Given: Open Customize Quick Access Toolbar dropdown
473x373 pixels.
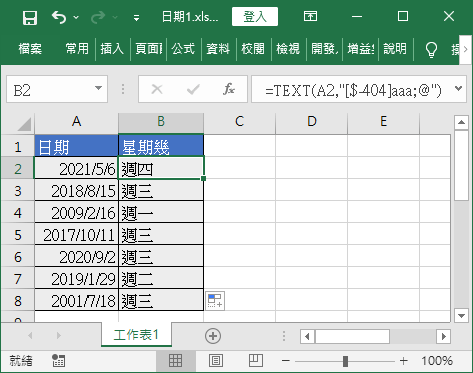Looking at the screenshot, I should 136,17.
